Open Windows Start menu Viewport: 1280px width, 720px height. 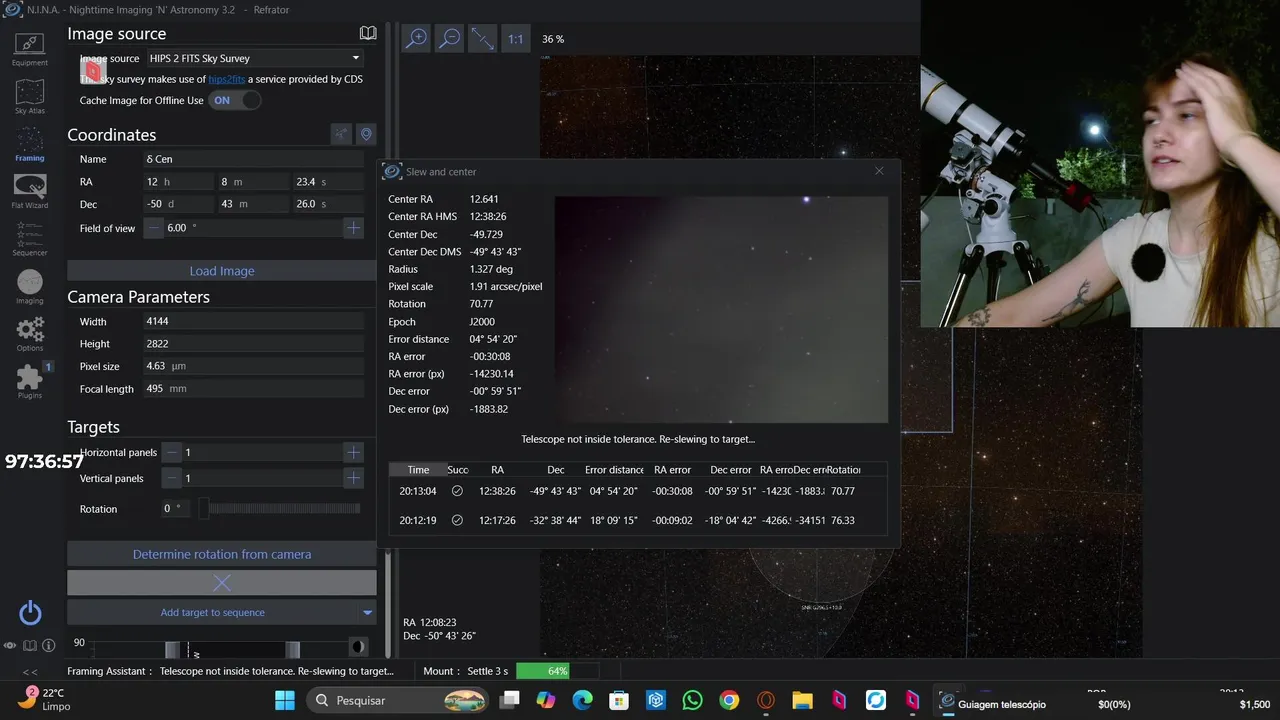285,701
